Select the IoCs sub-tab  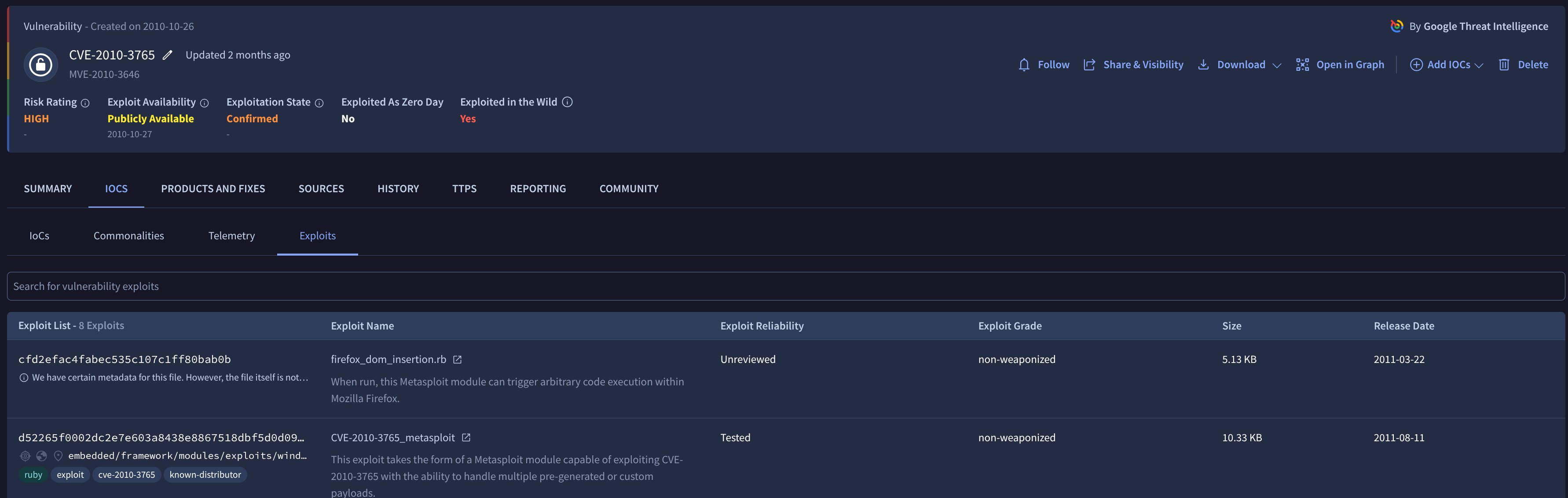(x=39, y=236)
